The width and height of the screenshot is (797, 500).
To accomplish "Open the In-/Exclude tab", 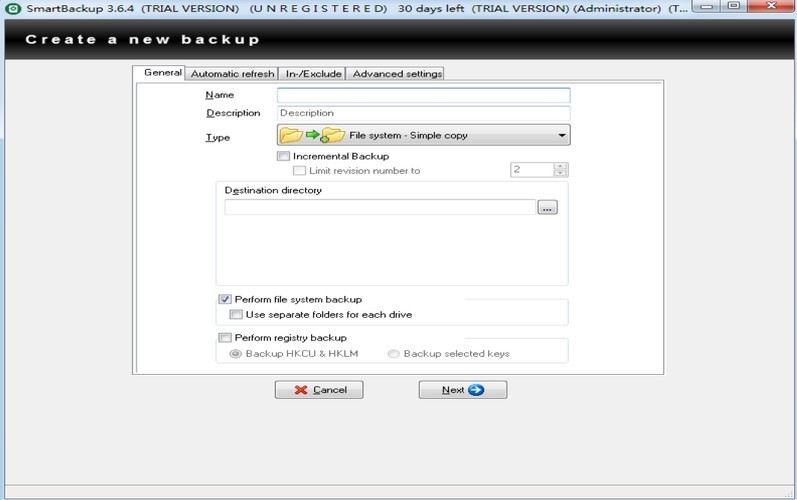I will 314,74.
